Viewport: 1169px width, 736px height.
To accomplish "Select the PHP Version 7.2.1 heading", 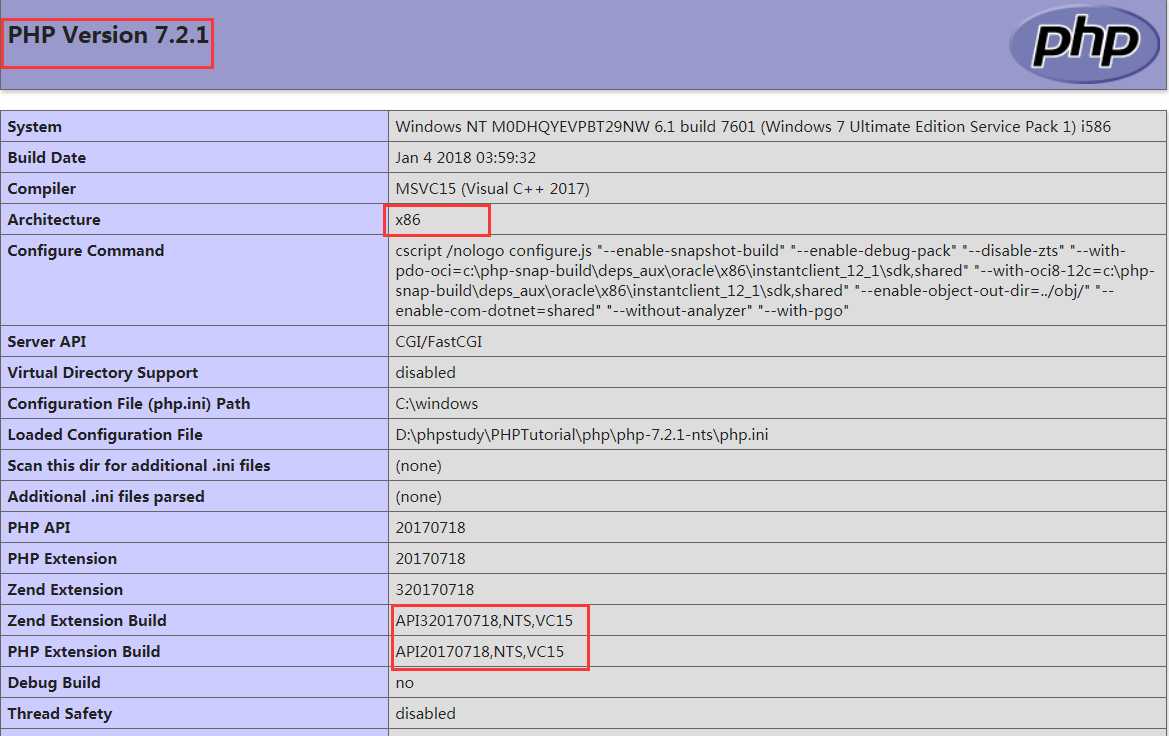I will 108,35.
